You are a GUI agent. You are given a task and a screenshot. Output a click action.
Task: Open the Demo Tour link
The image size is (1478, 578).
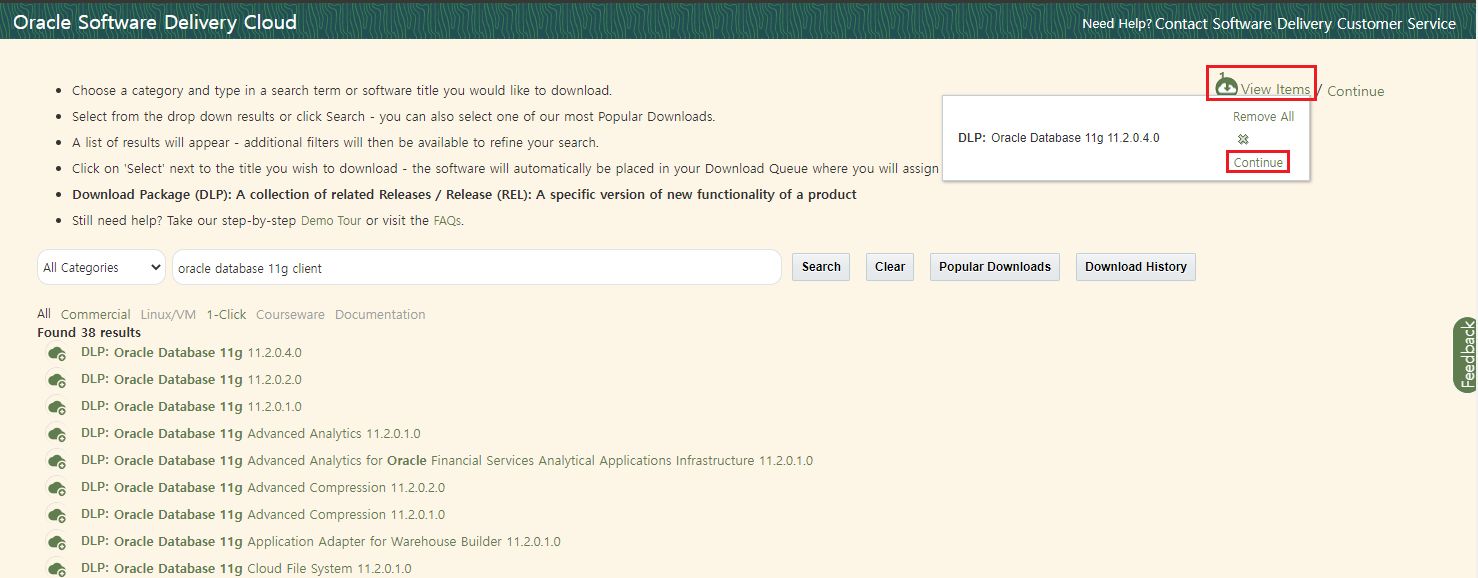(x=331, y=221)
